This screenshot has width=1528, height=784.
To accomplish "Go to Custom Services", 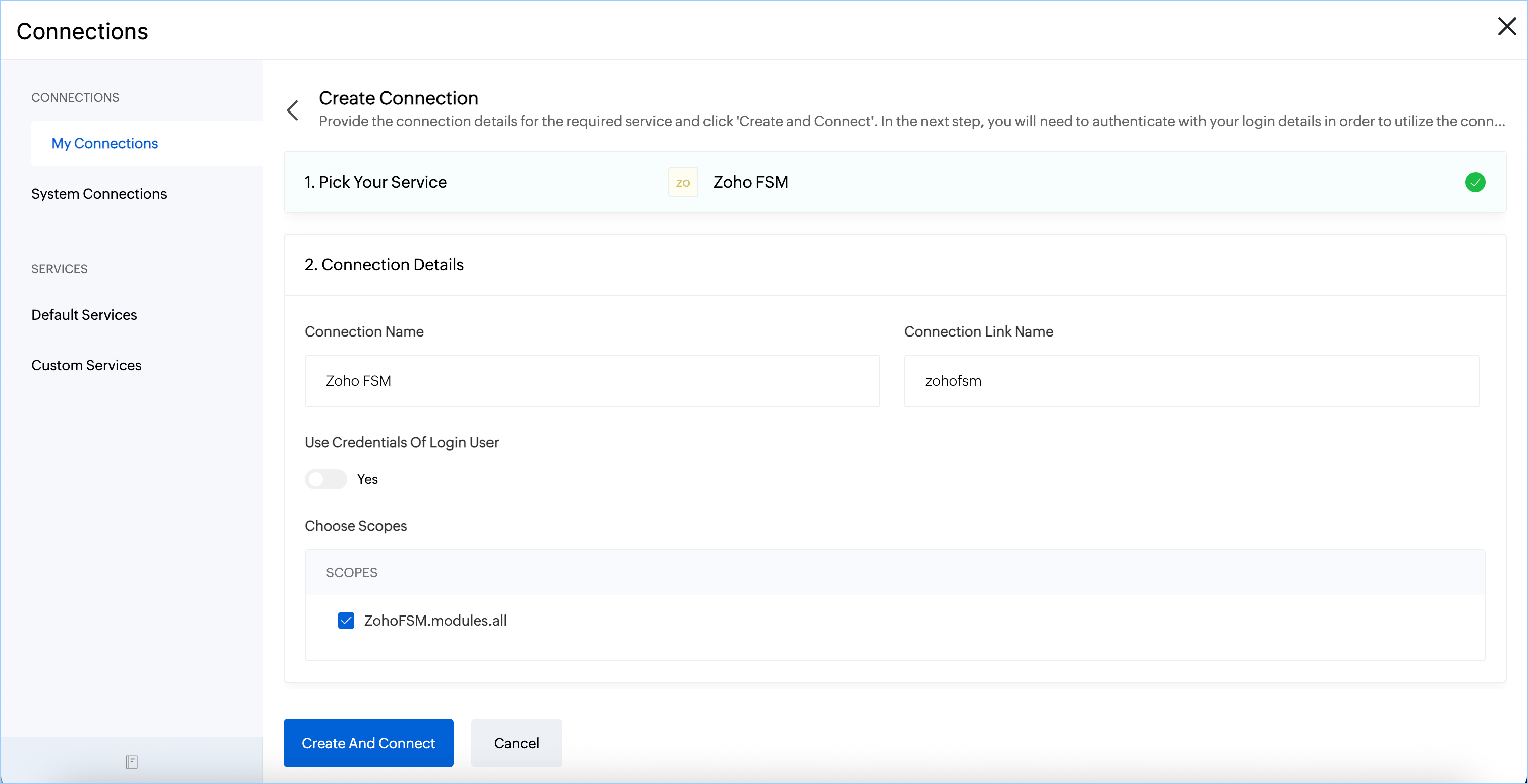I will pos(87,365).
